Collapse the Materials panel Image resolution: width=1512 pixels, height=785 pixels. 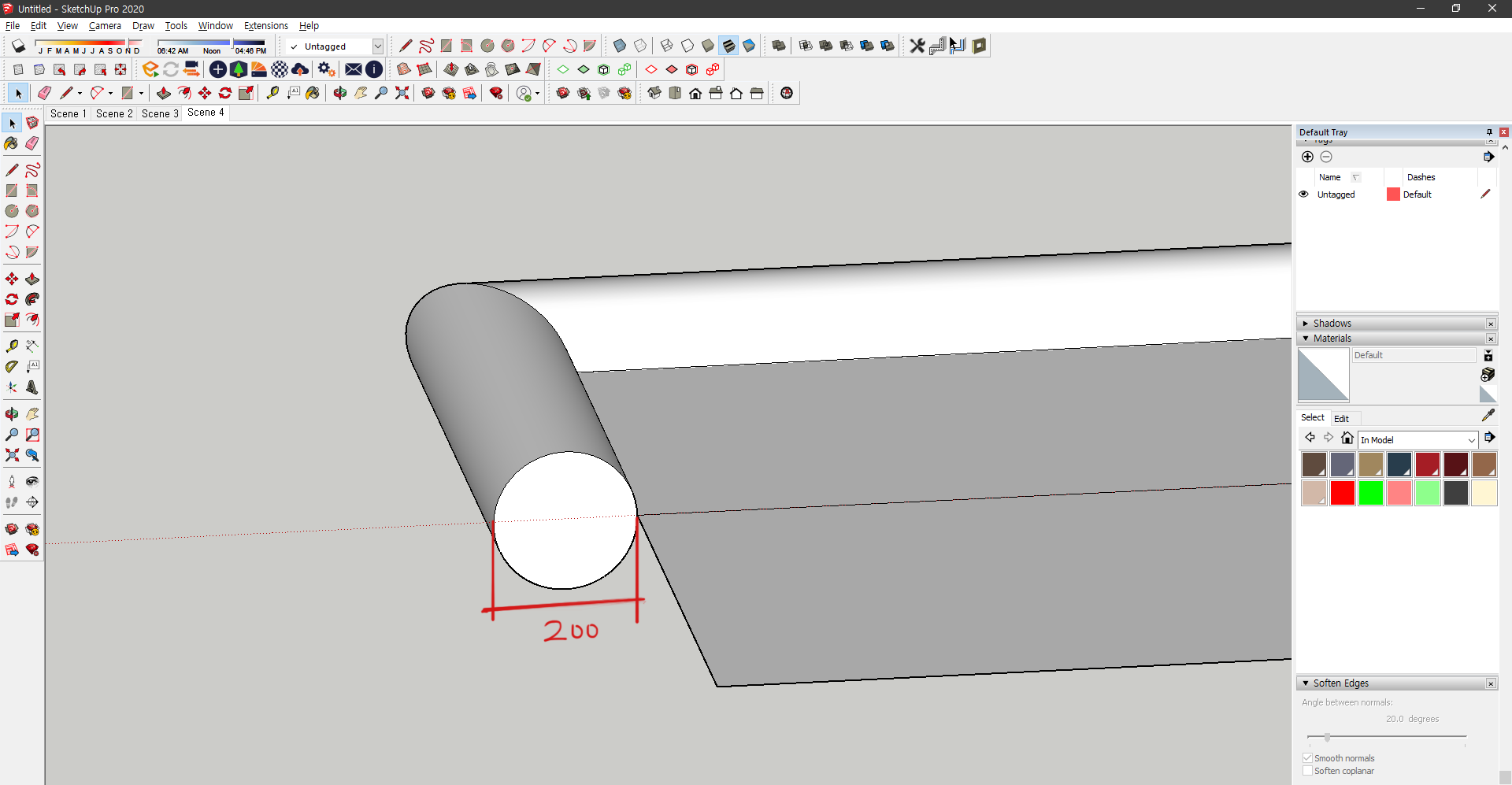pos(1306,339)
